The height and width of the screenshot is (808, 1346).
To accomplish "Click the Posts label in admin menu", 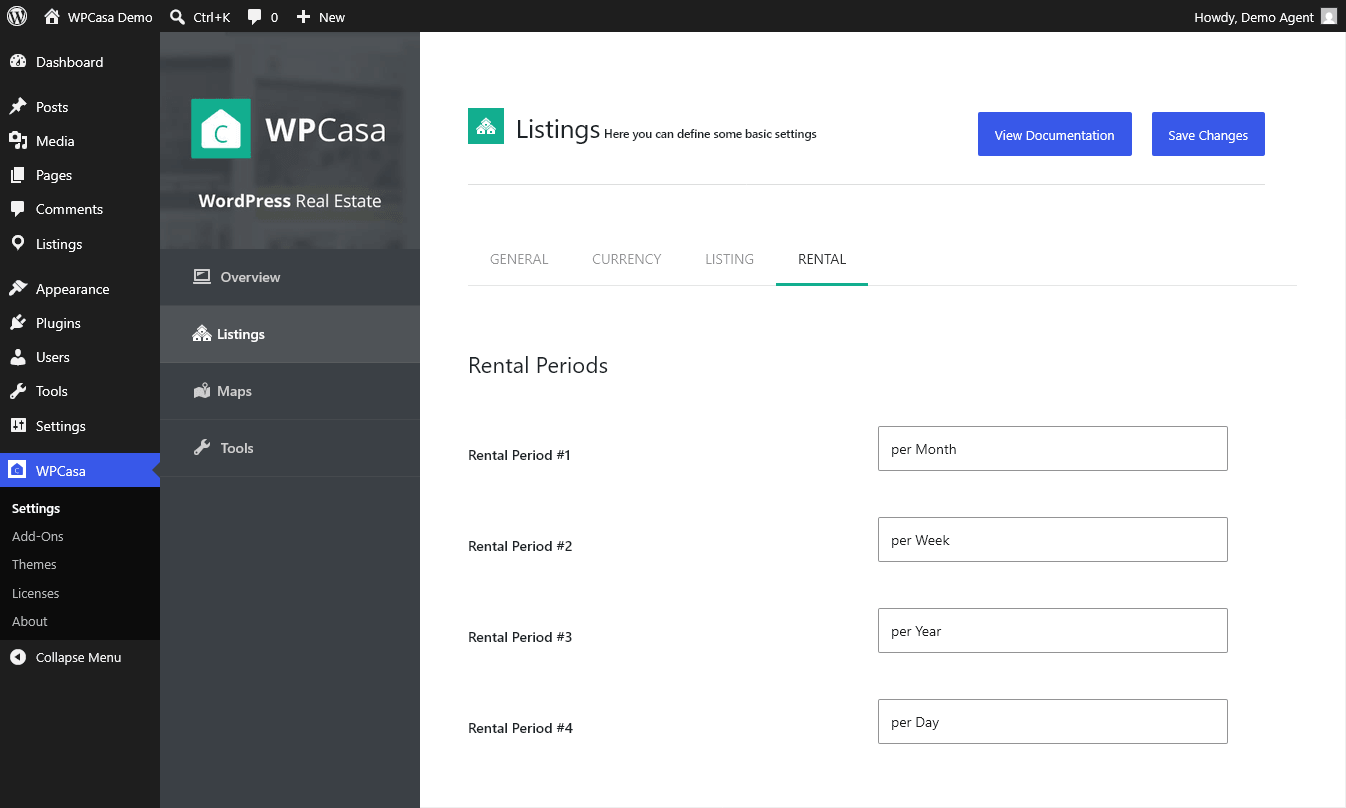I will [52, 107].
